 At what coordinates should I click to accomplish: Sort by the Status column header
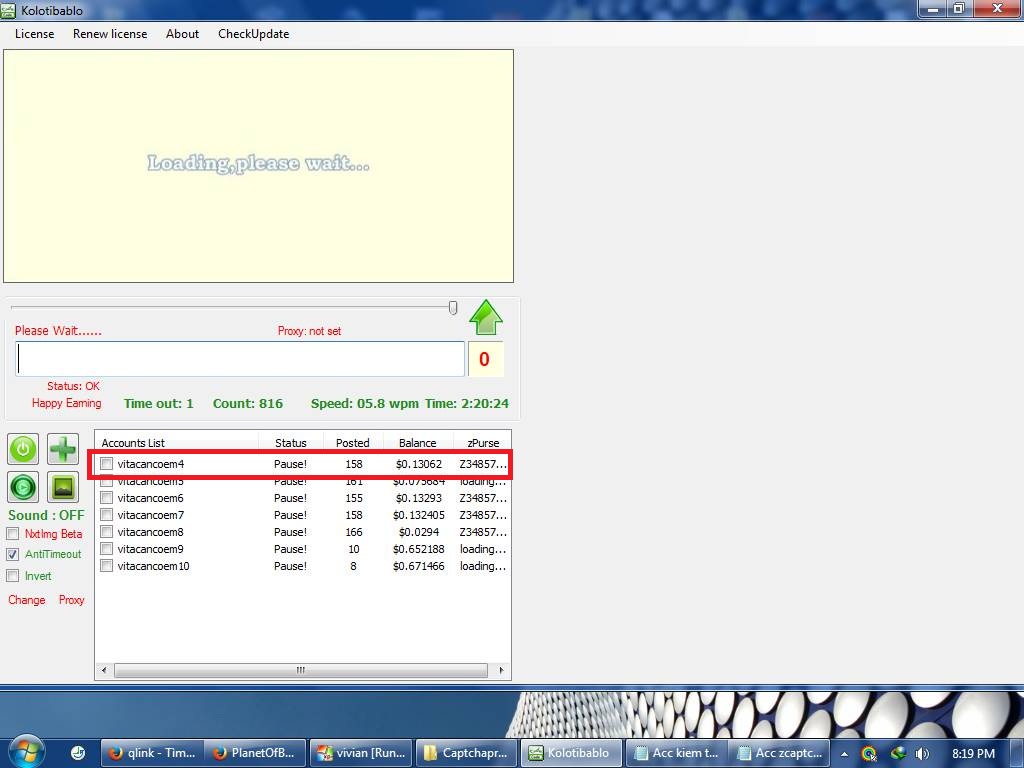click(291, 443)
